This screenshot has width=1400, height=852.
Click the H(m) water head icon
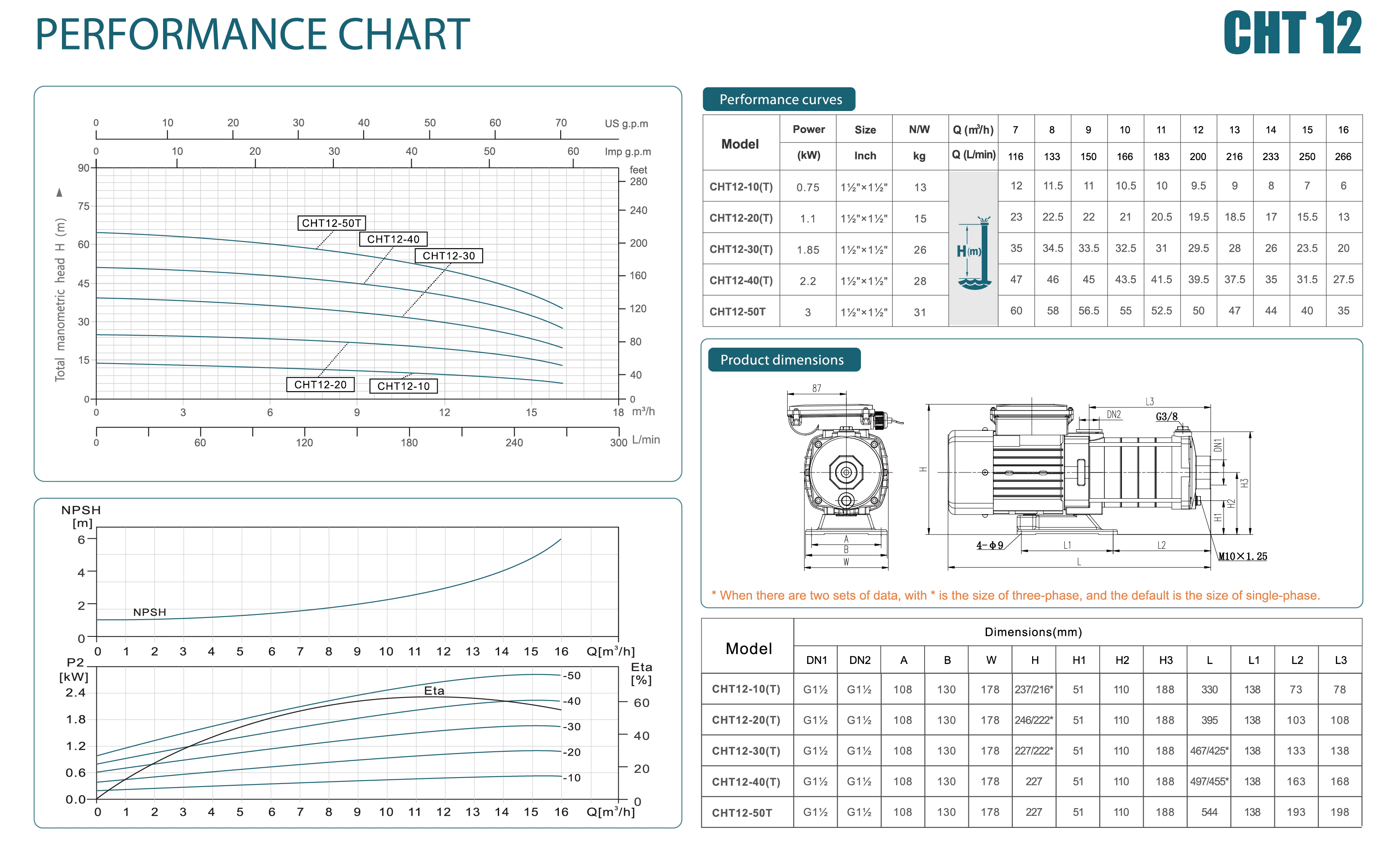[973, 252]
